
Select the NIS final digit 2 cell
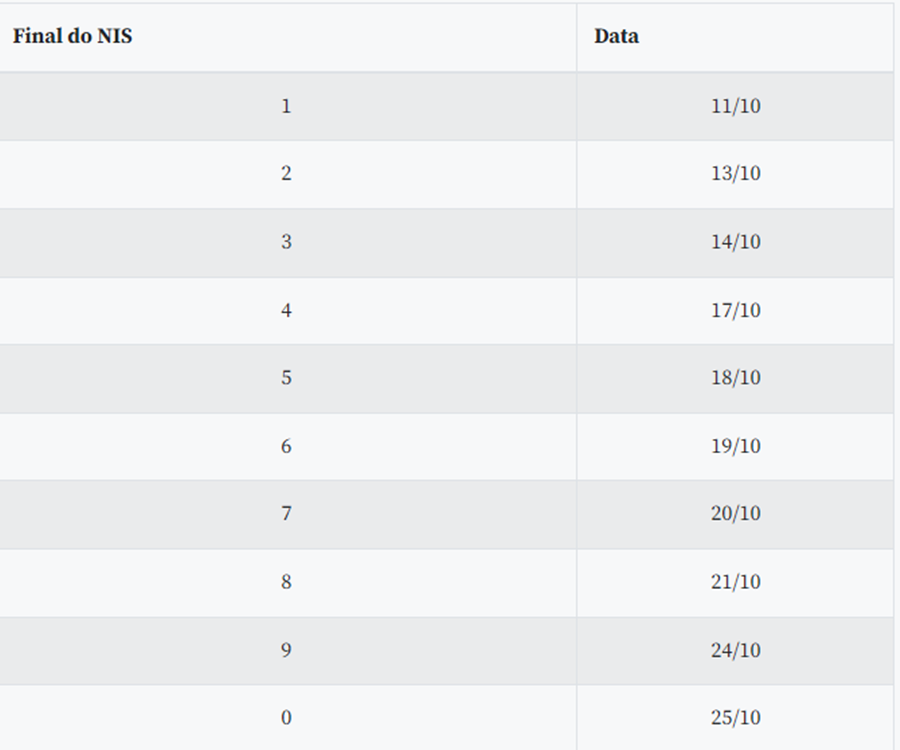(286, 174)
